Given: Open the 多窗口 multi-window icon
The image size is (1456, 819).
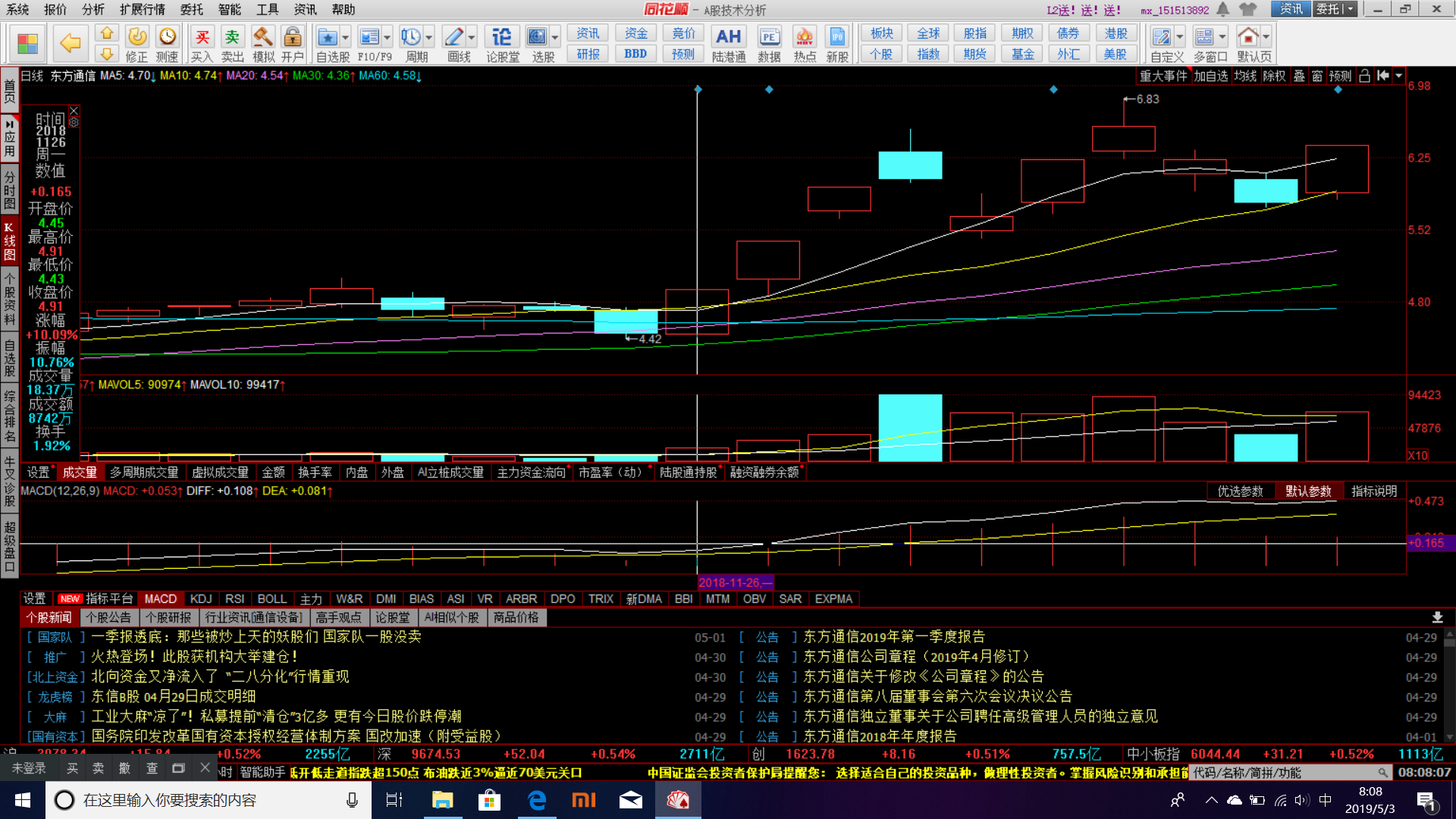Looking at the screenshot, I should coord(1204,36).
